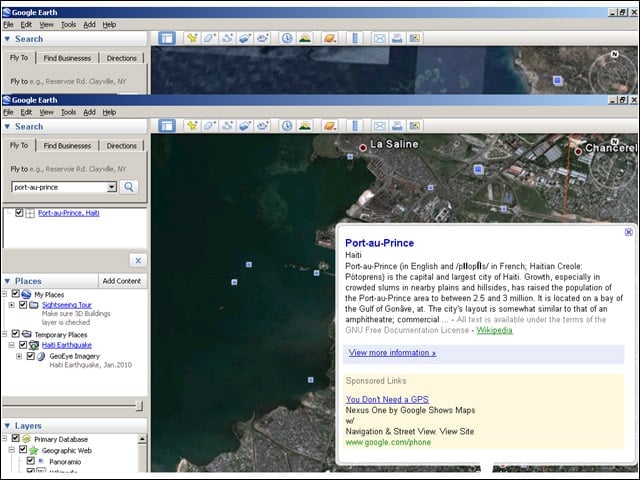This screenshot has width=640, height=480.
Task: Toggle Temporary Places checkbox
Action: tap(16, 334)
